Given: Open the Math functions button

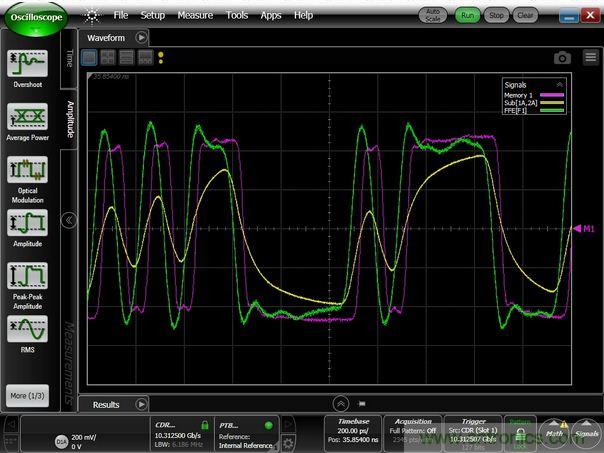Looking at the screenshot, I should click(x=555, y=432).
